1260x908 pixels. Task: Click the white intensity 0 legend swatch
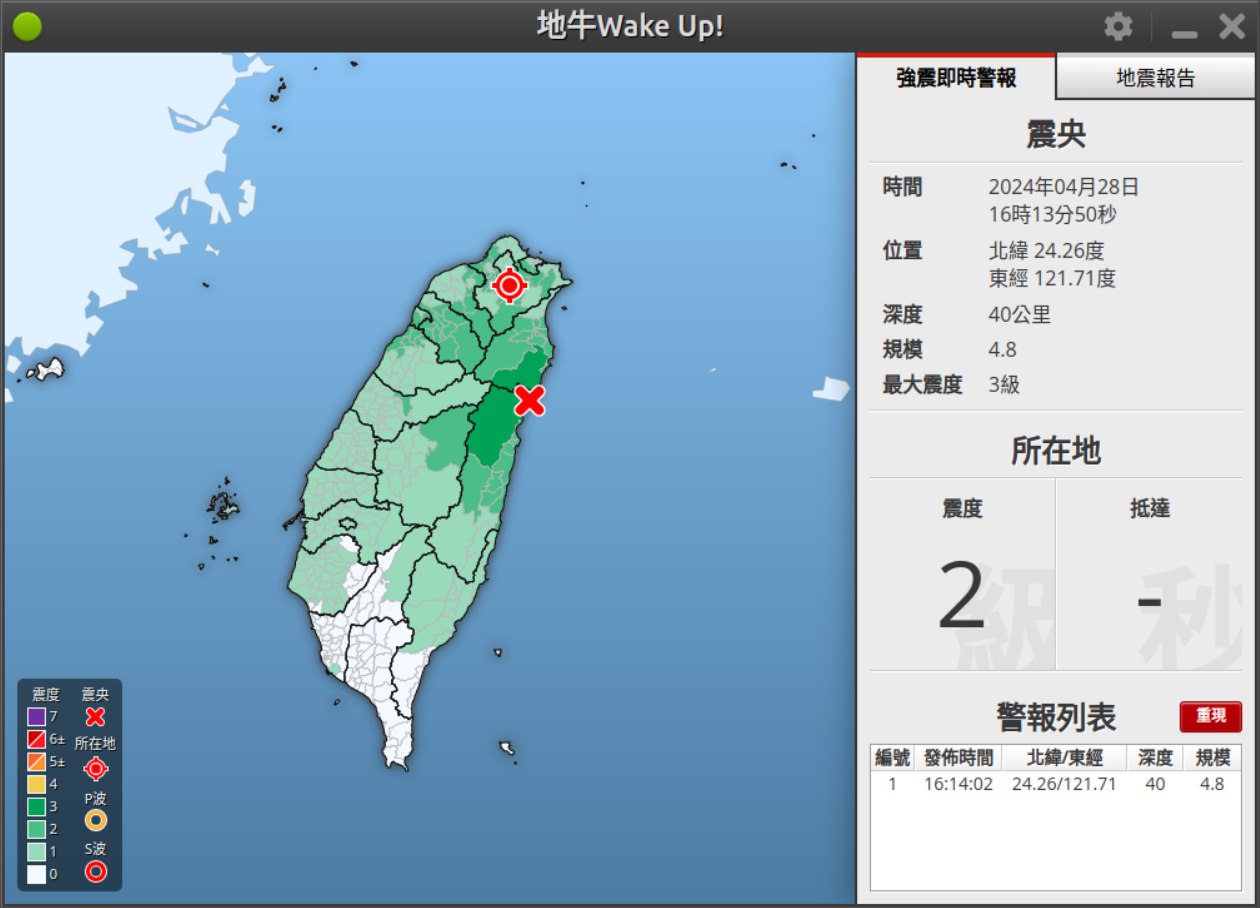[x=37, y=874]
